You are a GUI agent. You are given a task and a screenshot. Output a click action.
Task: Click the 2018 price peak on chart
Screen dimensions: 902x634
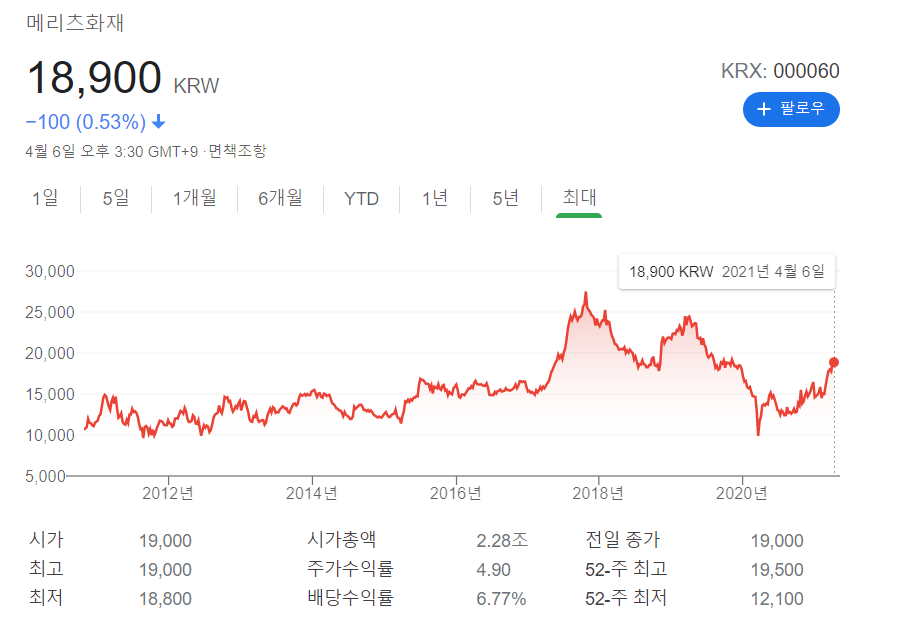[x=586, y=293]
